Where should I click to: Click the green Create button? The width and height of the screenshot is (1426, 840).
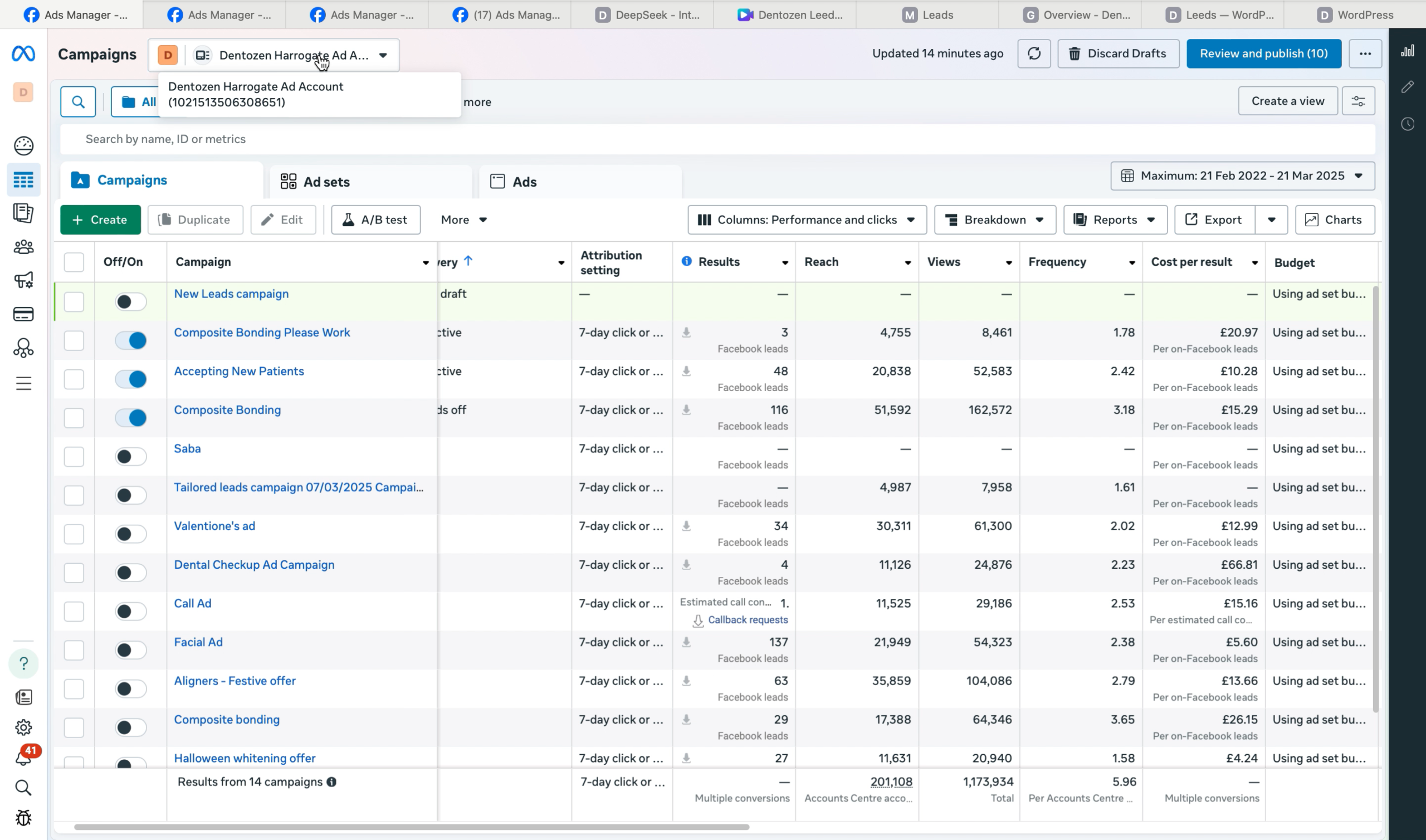[101, 219]
